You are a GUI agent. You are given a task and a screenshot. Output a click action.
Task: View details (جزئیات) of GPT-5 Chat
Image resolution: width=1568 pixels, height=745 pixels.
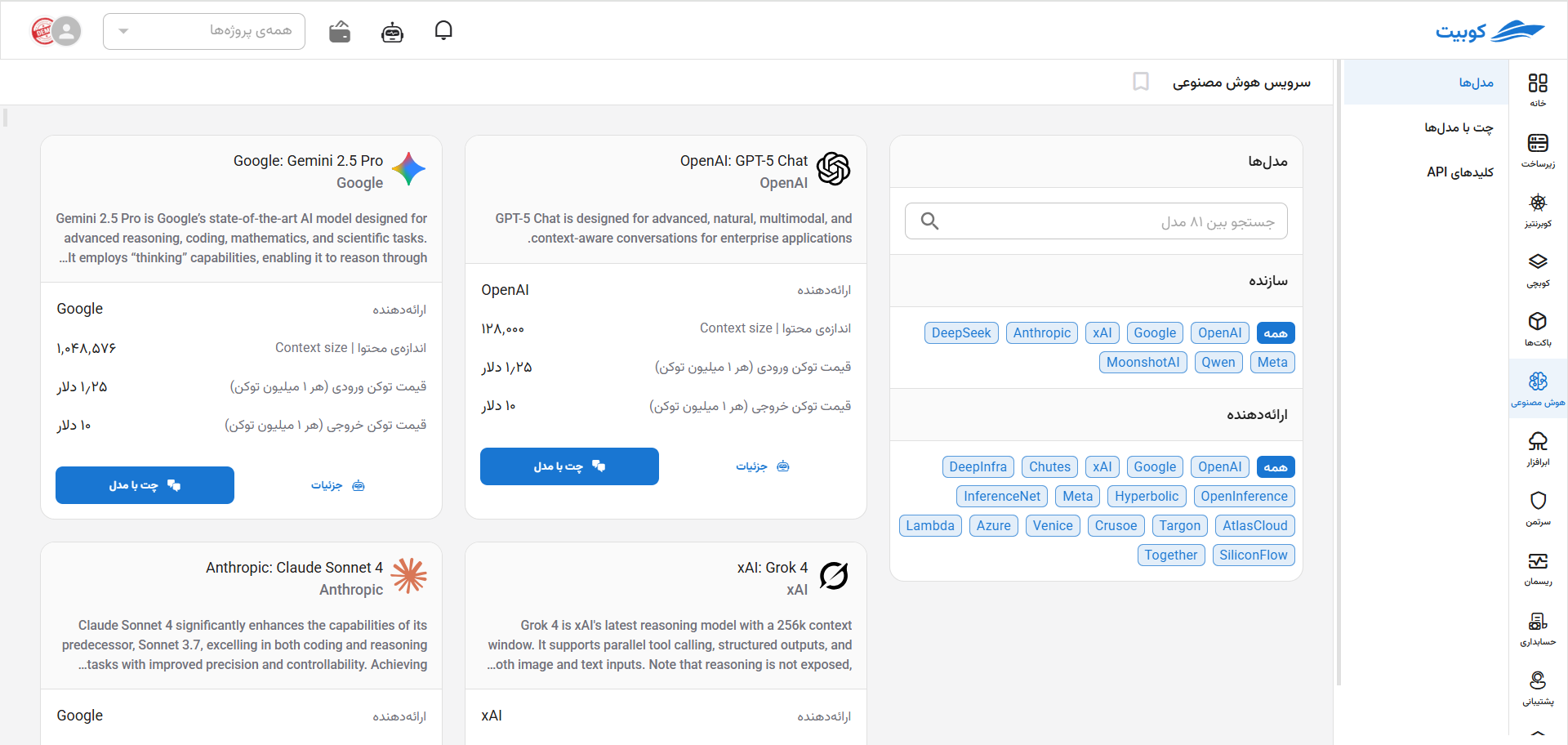pos(763,466)
